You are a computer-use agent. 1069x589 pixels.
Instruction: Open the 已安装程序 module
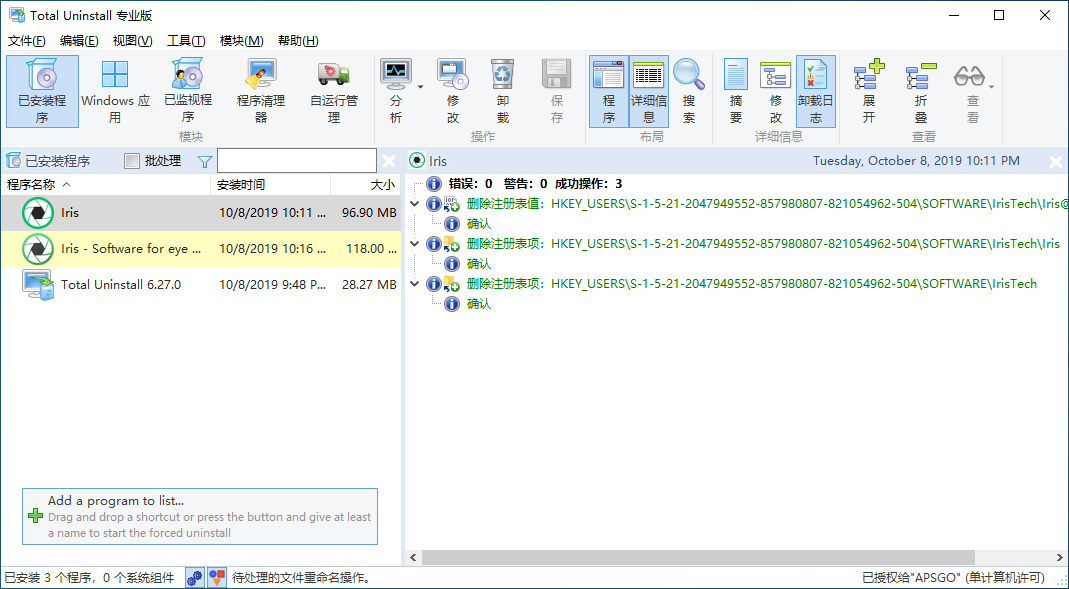(42, 92)
